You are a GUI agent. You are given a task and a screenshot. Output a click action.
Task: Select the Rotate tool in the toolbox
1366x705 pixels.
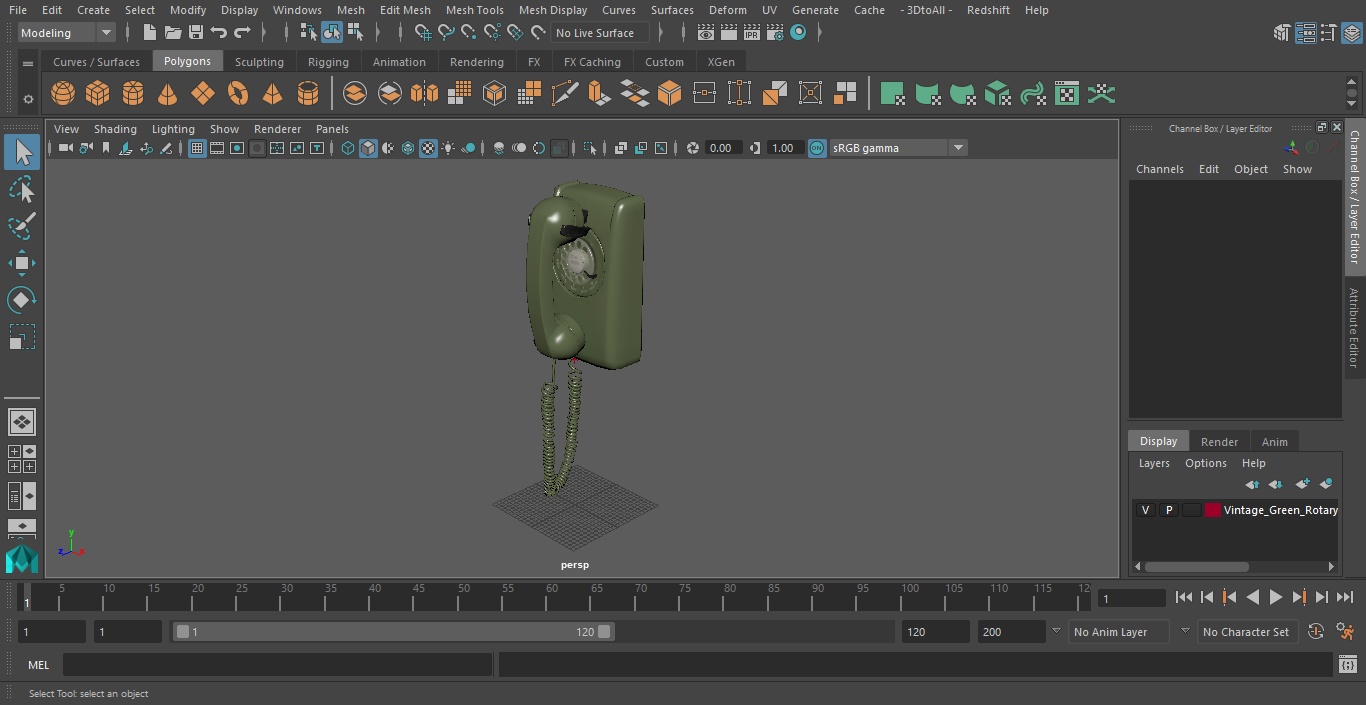pyautogui.click(x=22, y=300)
